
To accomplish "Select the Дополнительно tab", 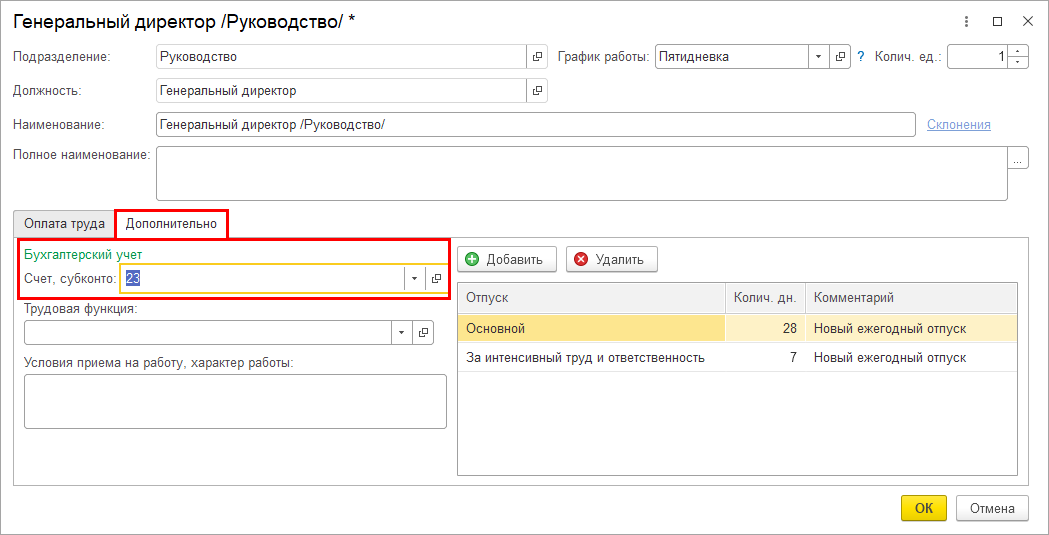I will [171, 224].
